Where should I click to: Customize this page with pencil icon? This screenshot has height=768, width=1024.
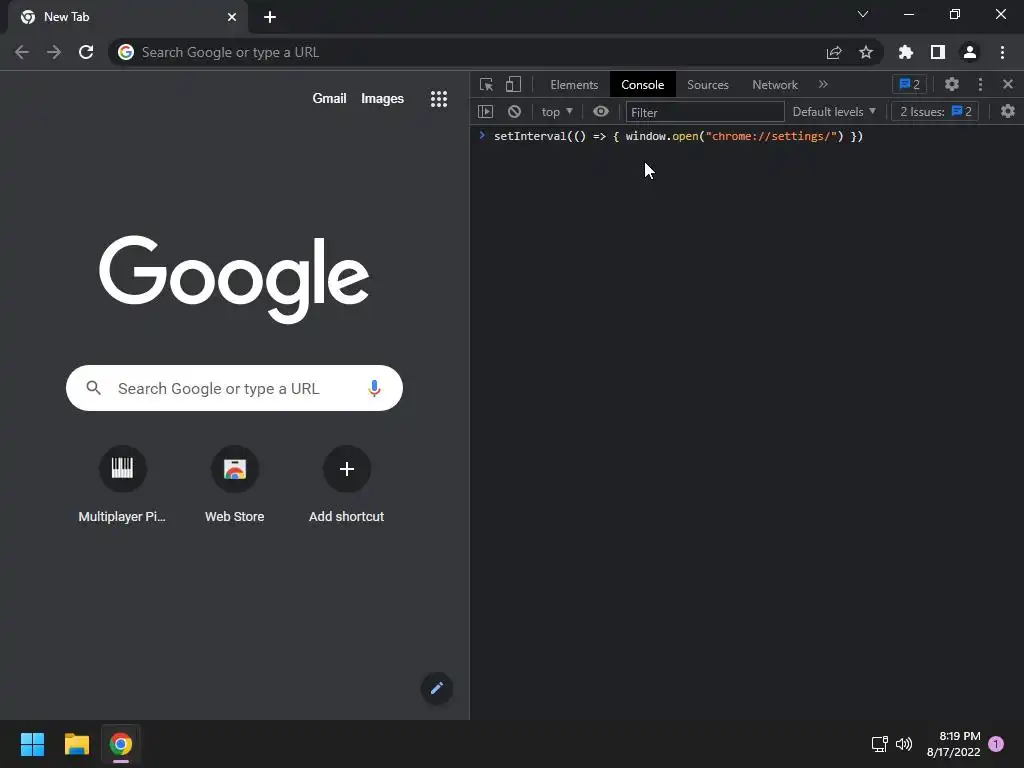click(x=437, y=688)
